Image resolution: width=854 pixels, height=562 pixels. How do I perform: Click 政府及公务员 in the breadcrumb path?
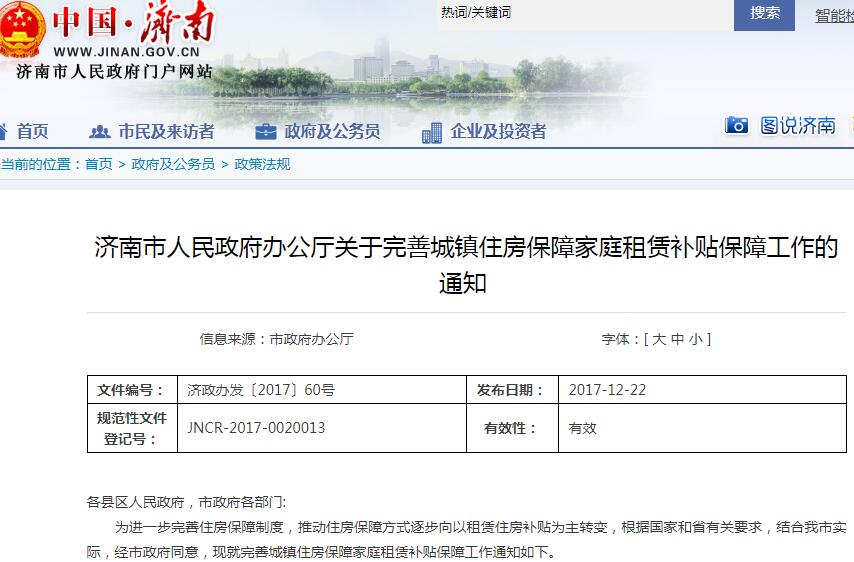click(x=173, y=164)
